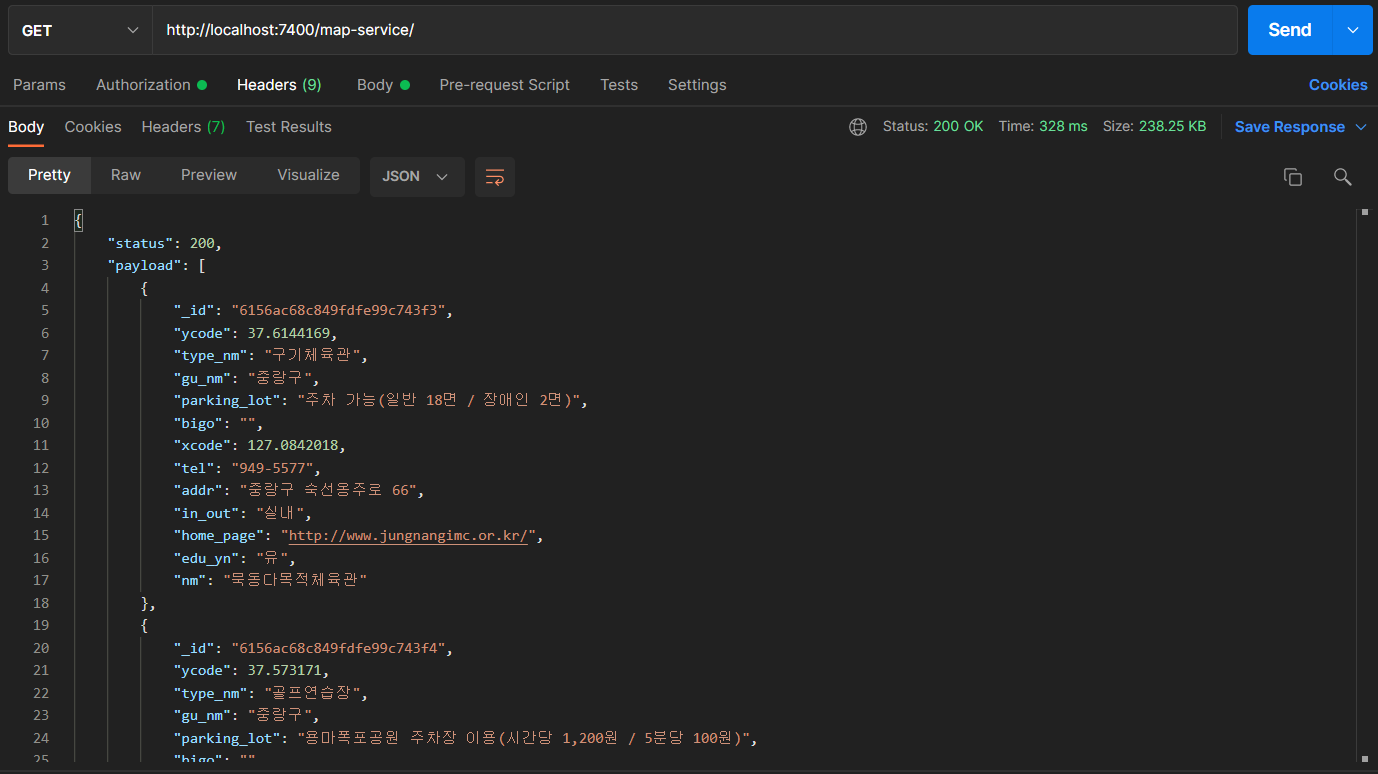Send the request
This screenshot has width=1378, height=774.
[x=1290, y=30]
